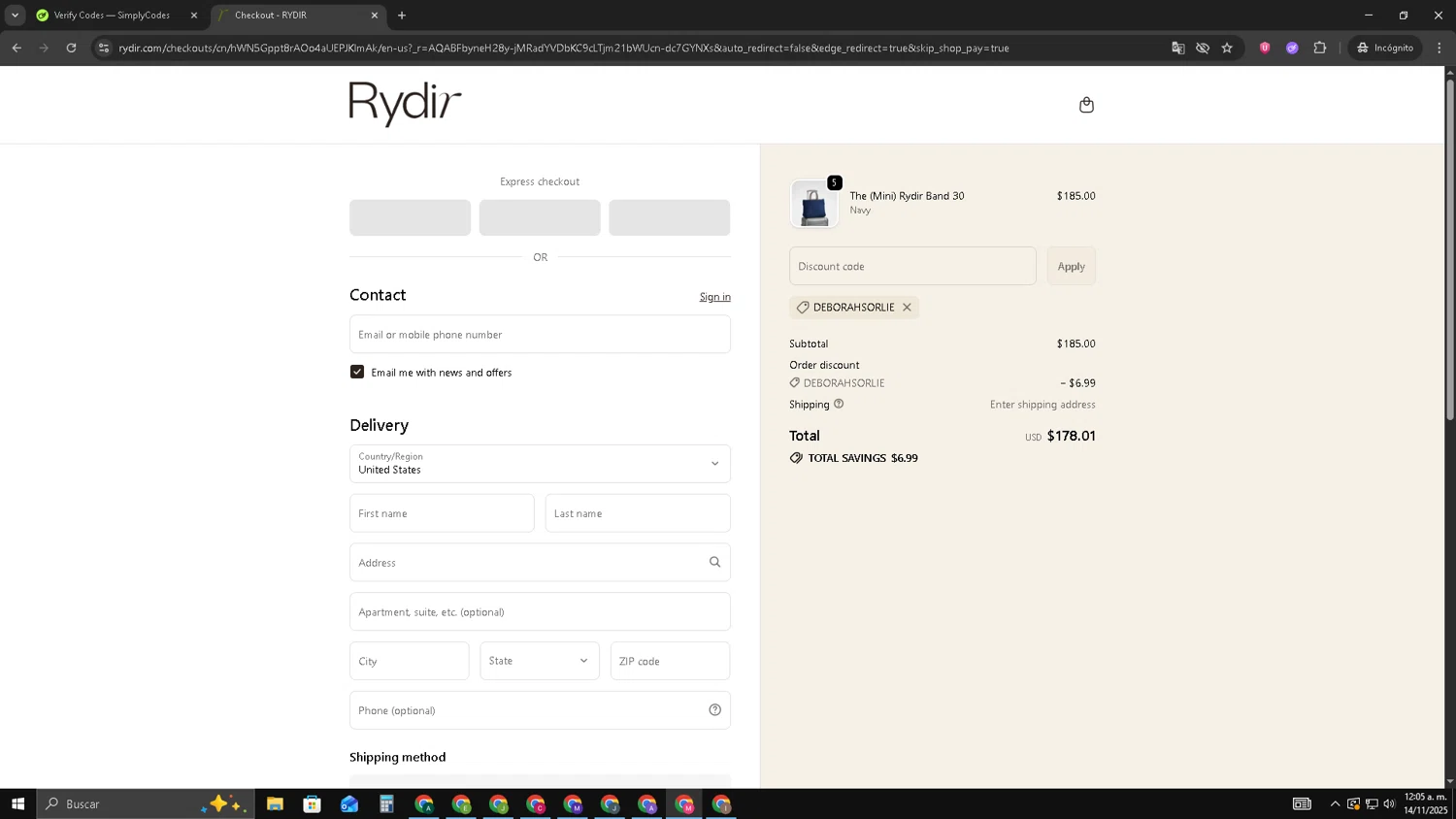Screen dimensions: 1456x819
Task: Click the Sign in link
Action: [714, 297]
